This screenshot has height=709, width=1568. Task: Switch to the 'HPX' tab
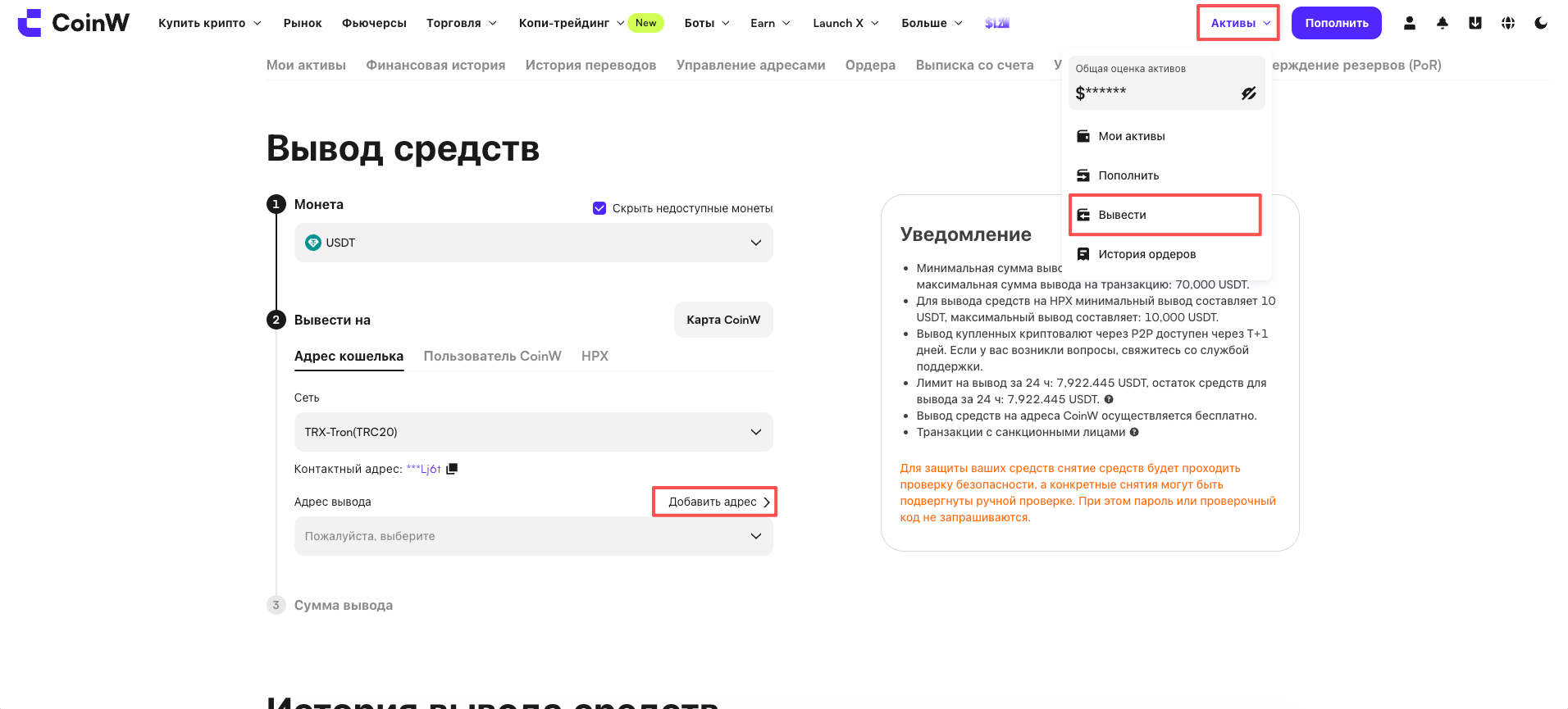(595, 356)
